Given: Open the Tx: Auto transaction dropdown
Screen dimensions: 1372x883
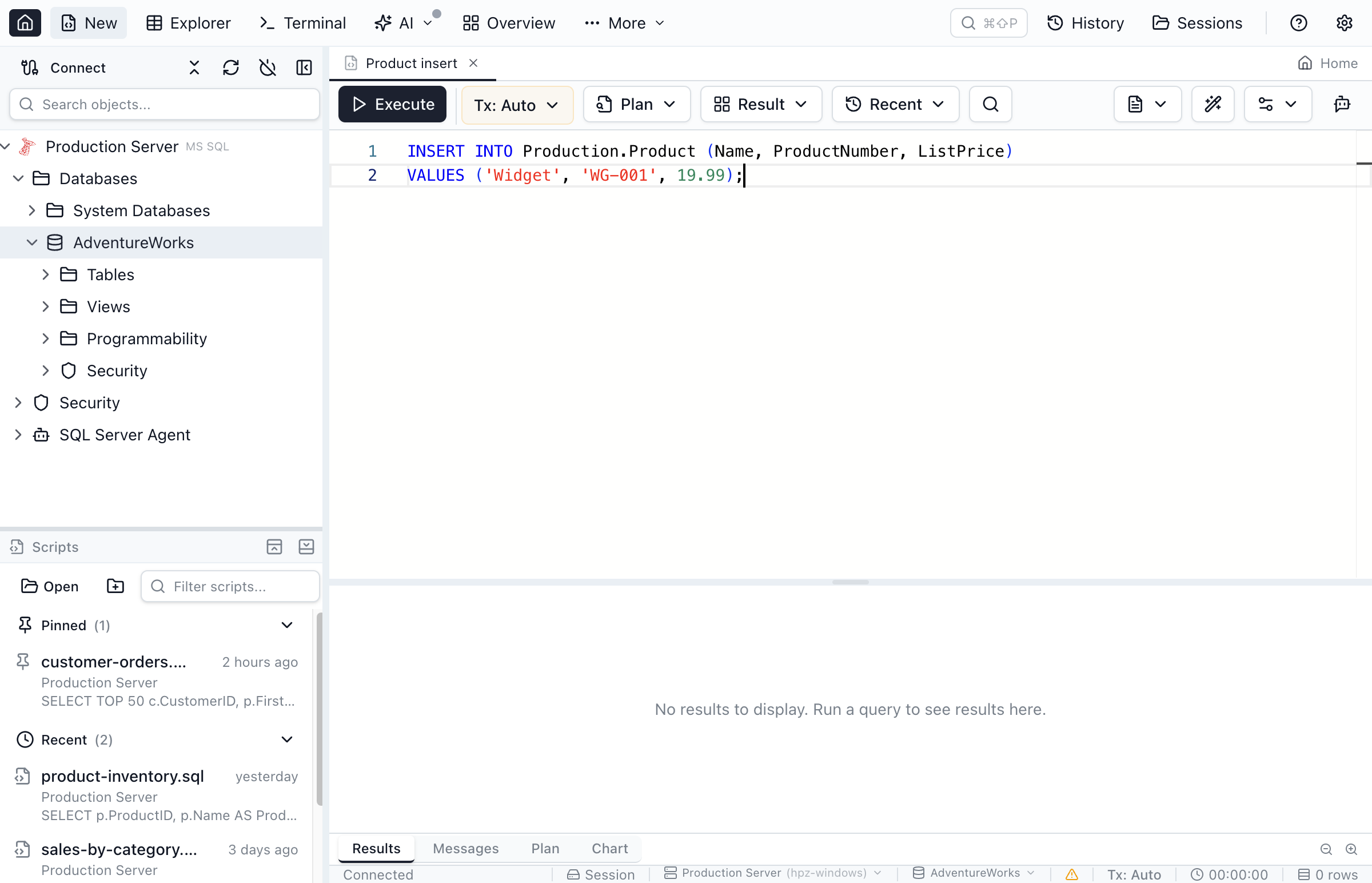Looking at the screenshot, I should (517, 105).
